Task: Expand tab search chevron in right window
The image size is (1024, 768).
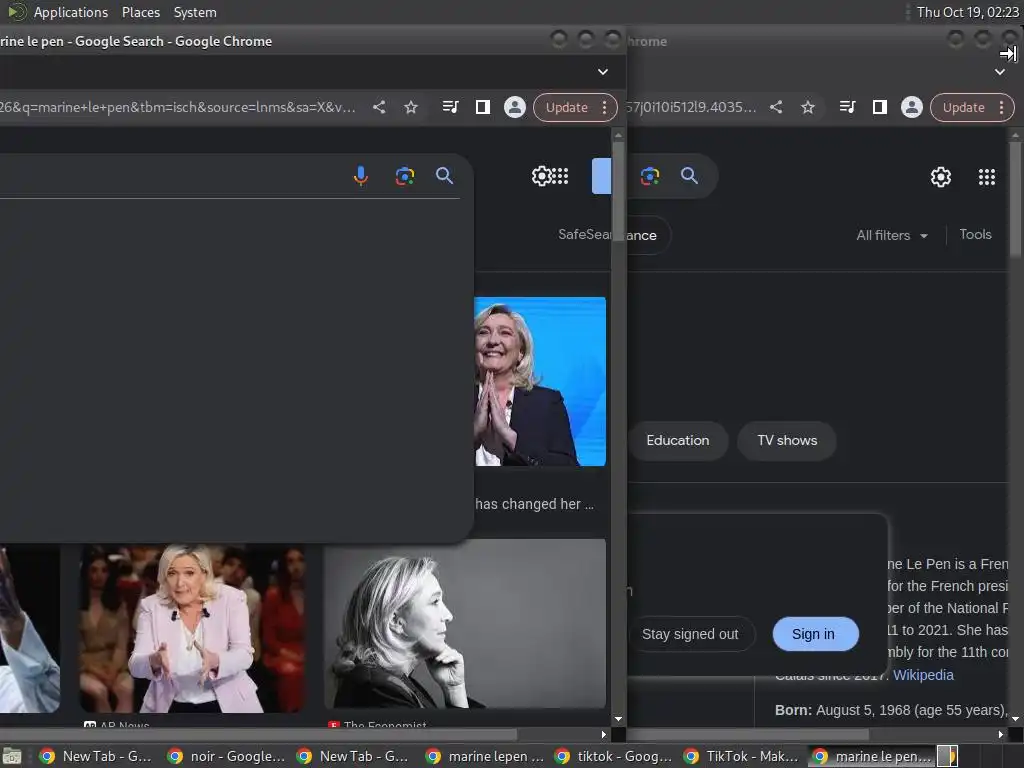Action: tap(1000, 72)
